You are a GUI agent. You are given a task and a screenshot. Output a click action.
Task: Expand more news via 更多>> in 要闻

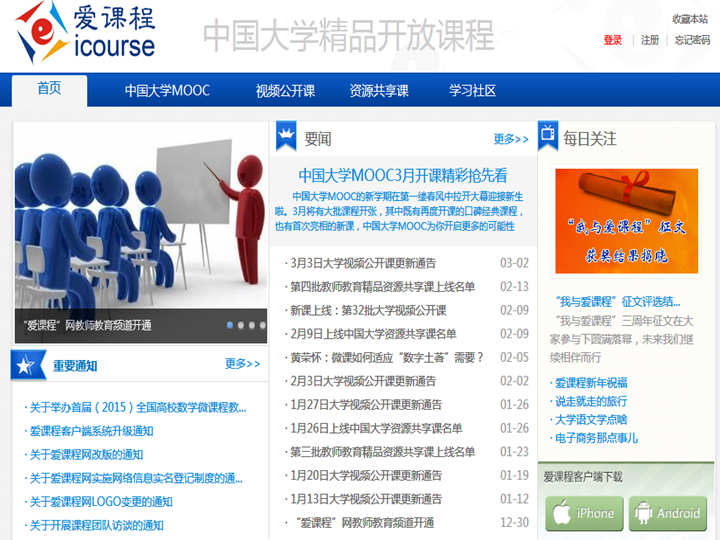pyautogui.click(x=511, y=139)
